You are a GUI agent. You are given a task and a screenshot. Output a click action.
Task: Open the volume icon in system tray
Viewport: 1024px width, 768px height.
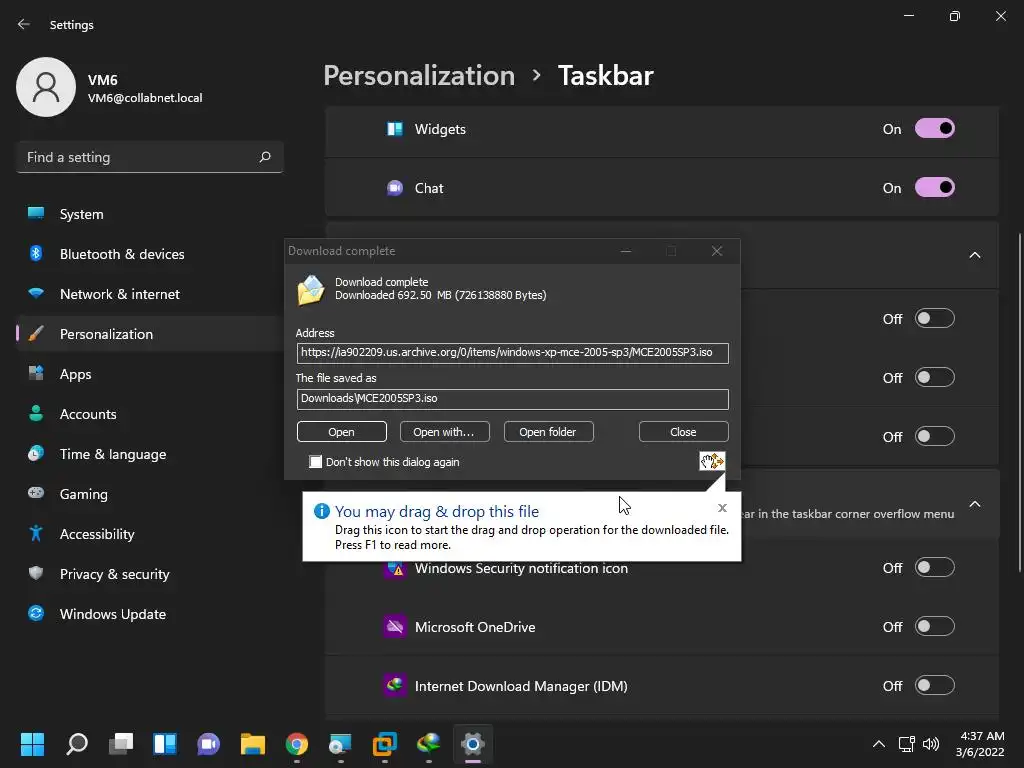(931, 744)
